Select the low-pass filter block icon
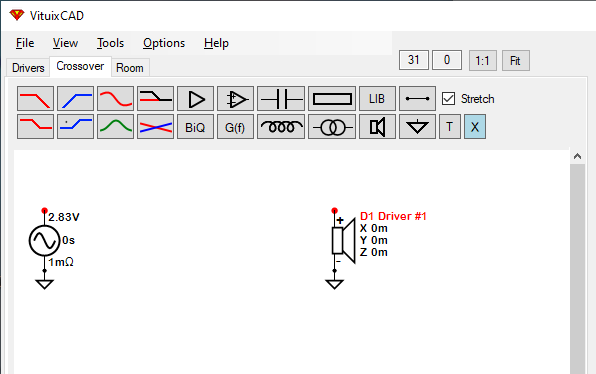This screenshot has width=596, height=374. [35, 99]
